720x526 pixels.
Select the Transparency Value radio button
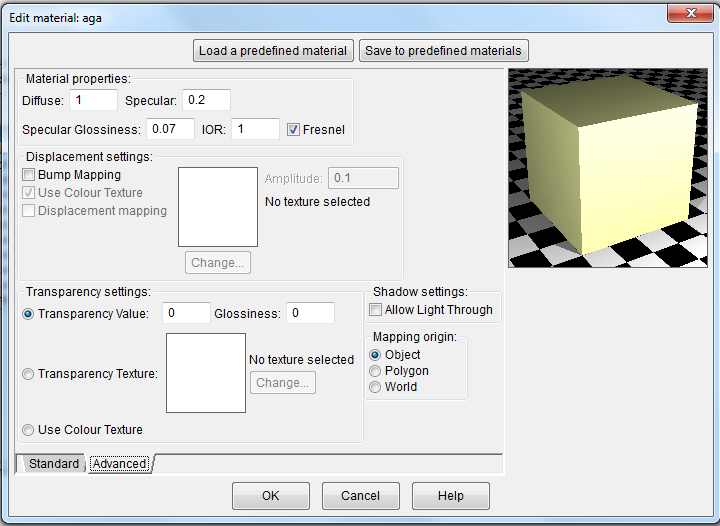(28, 314)
